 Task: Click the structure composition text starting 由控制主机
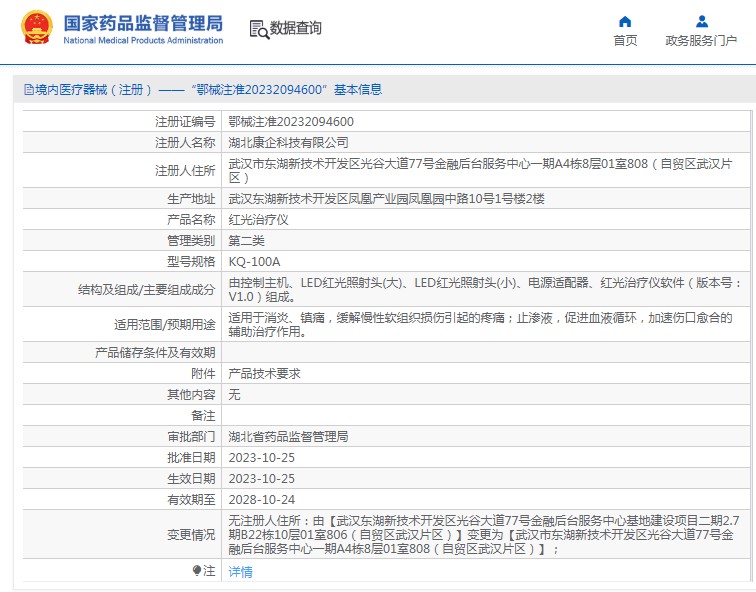(485, 290)
